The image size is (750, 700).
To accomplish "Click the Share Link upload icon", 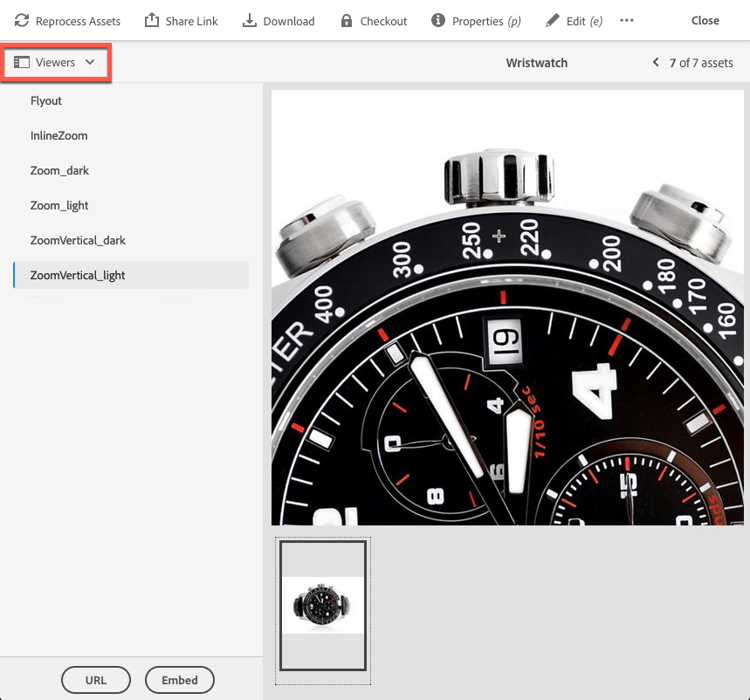I will (x=152, y=20).
